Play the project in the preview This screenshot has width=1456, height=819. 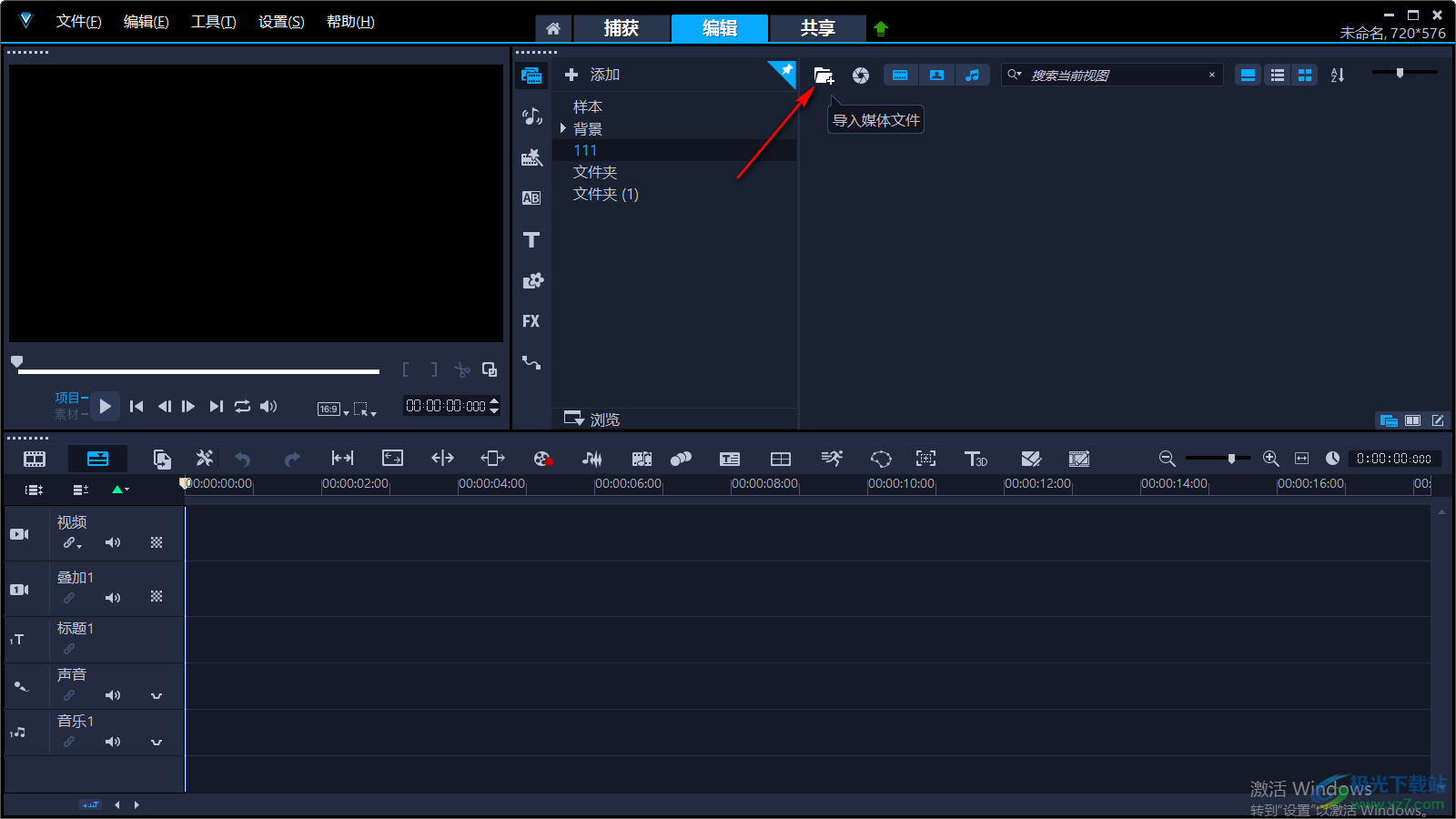[x=106, y=407]
